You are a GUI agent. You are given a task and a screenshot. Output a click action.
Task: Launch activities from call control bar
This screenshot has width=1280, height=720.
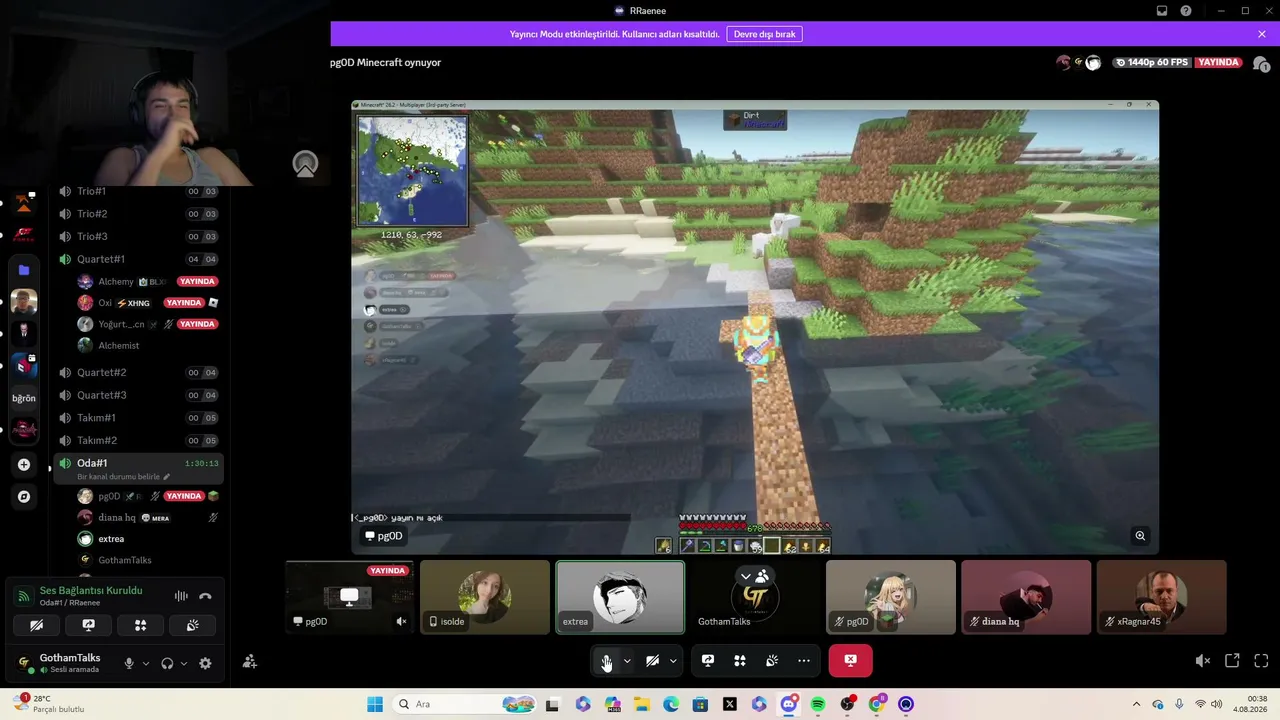tap(740, 661)
